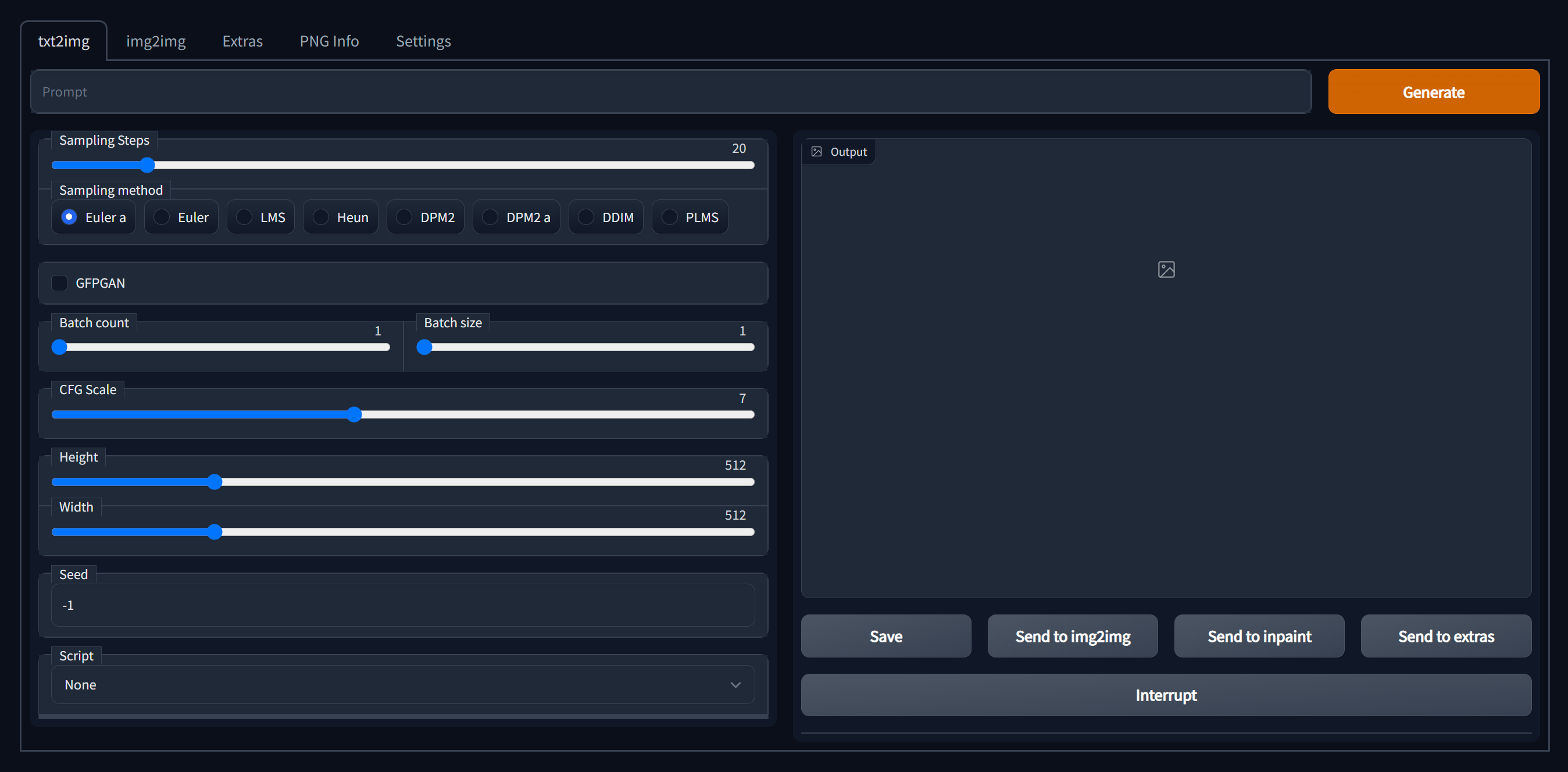Enable the GFPGAN checkbox
This screenshot has height=772, width=1568.
(x=59, y=283)
